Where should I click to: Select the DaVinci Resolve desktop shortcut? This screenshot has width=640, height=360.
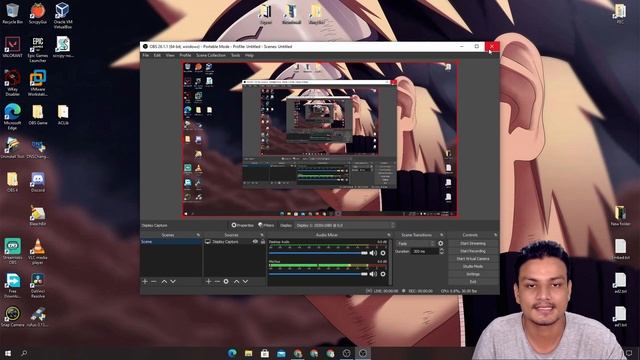click(38, 285)
